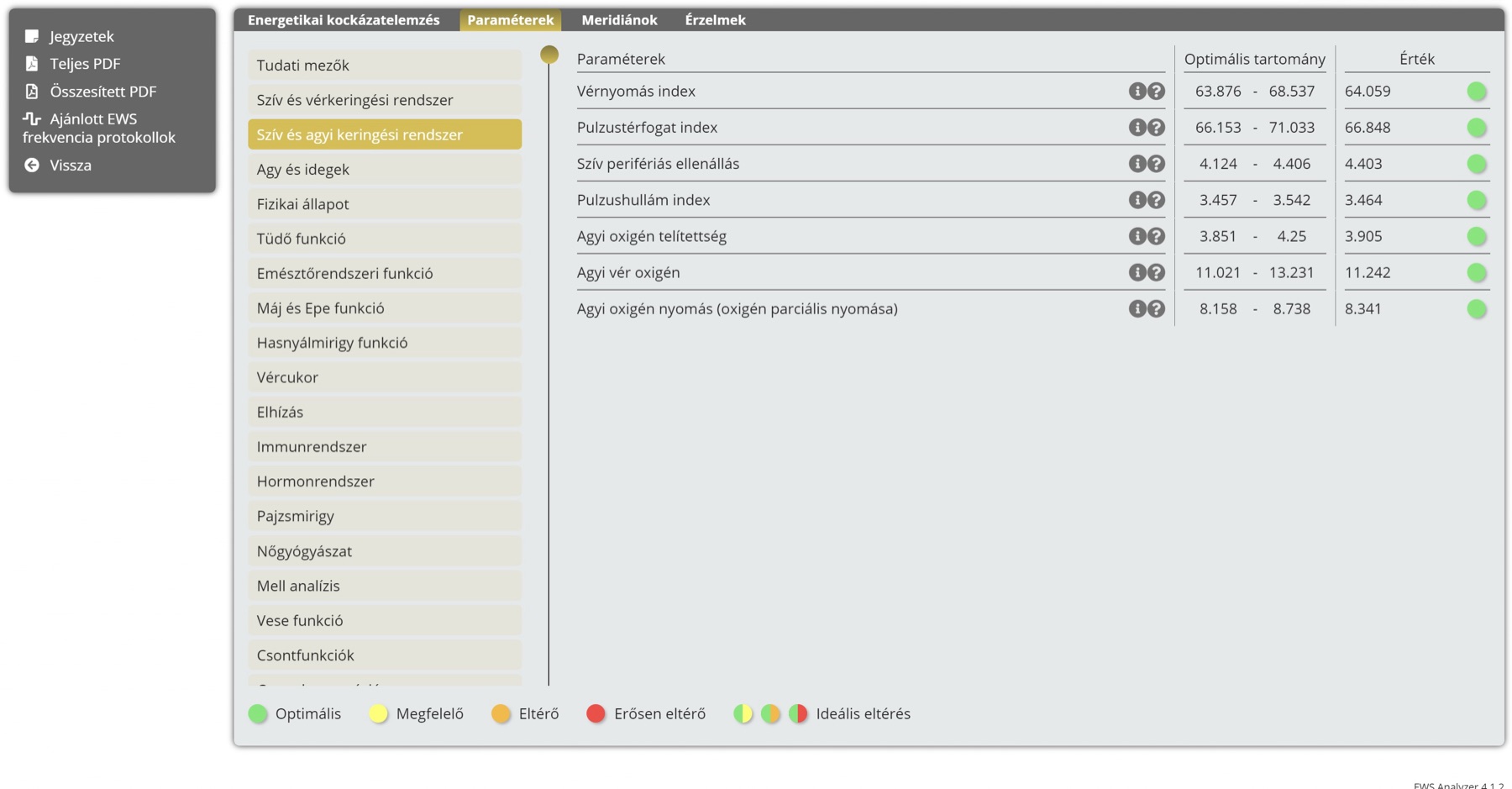Click the category list scroll handle knob
Viewport: 1512px width, 789px height.
[549, 55]
